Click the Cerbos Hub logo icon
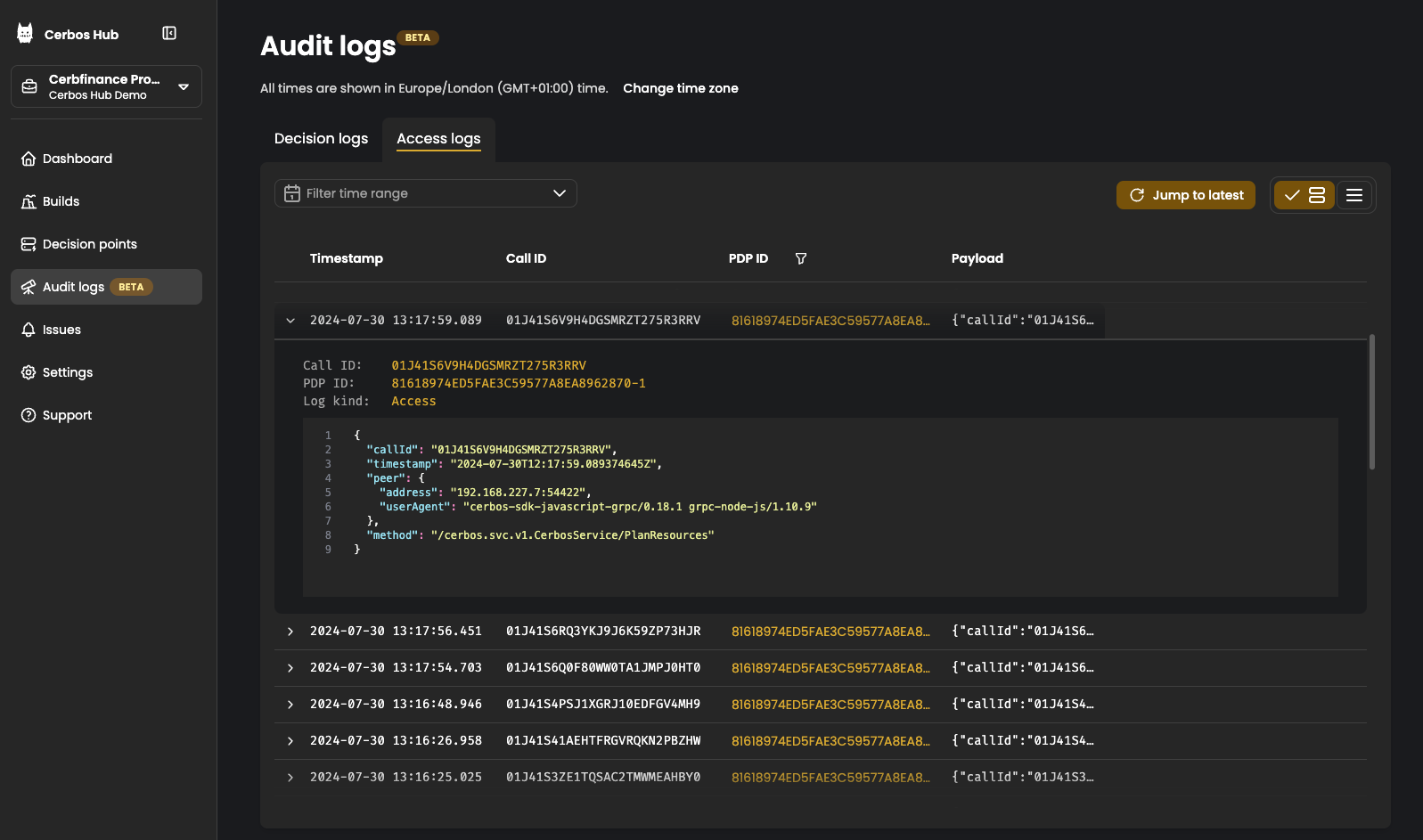This screenshot has width=1423, height=840. click(25, 34)
